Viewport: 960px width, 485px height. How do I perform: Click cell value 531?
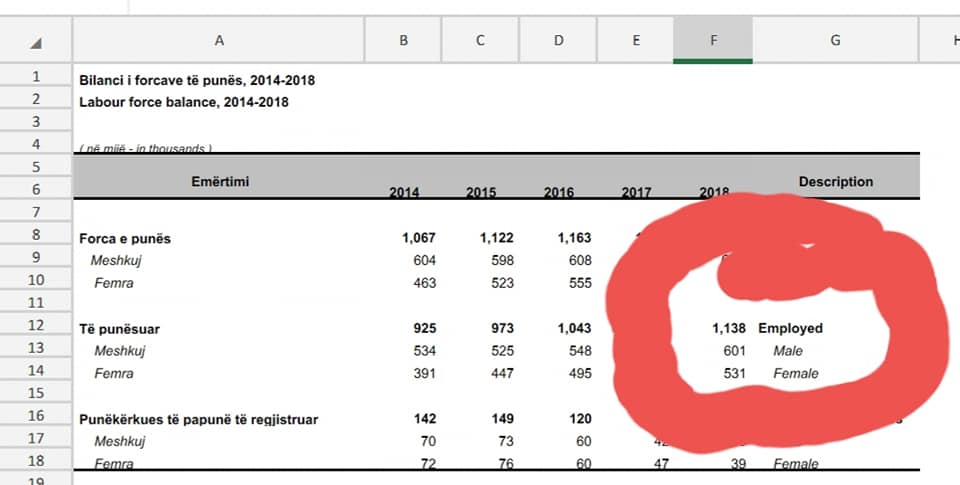click(734, 374)
